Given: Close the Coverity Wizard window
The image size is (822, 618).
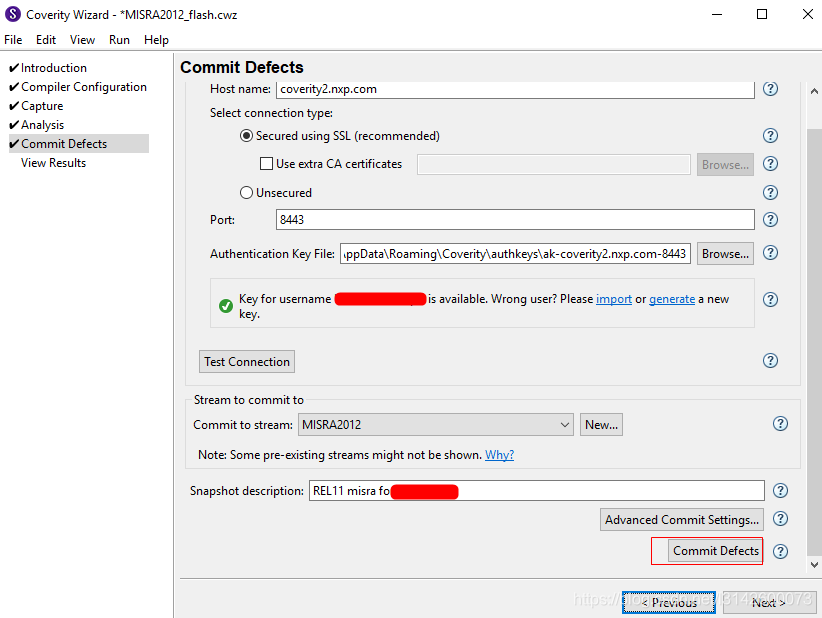Looking at the screenshot, I should 808,14.
